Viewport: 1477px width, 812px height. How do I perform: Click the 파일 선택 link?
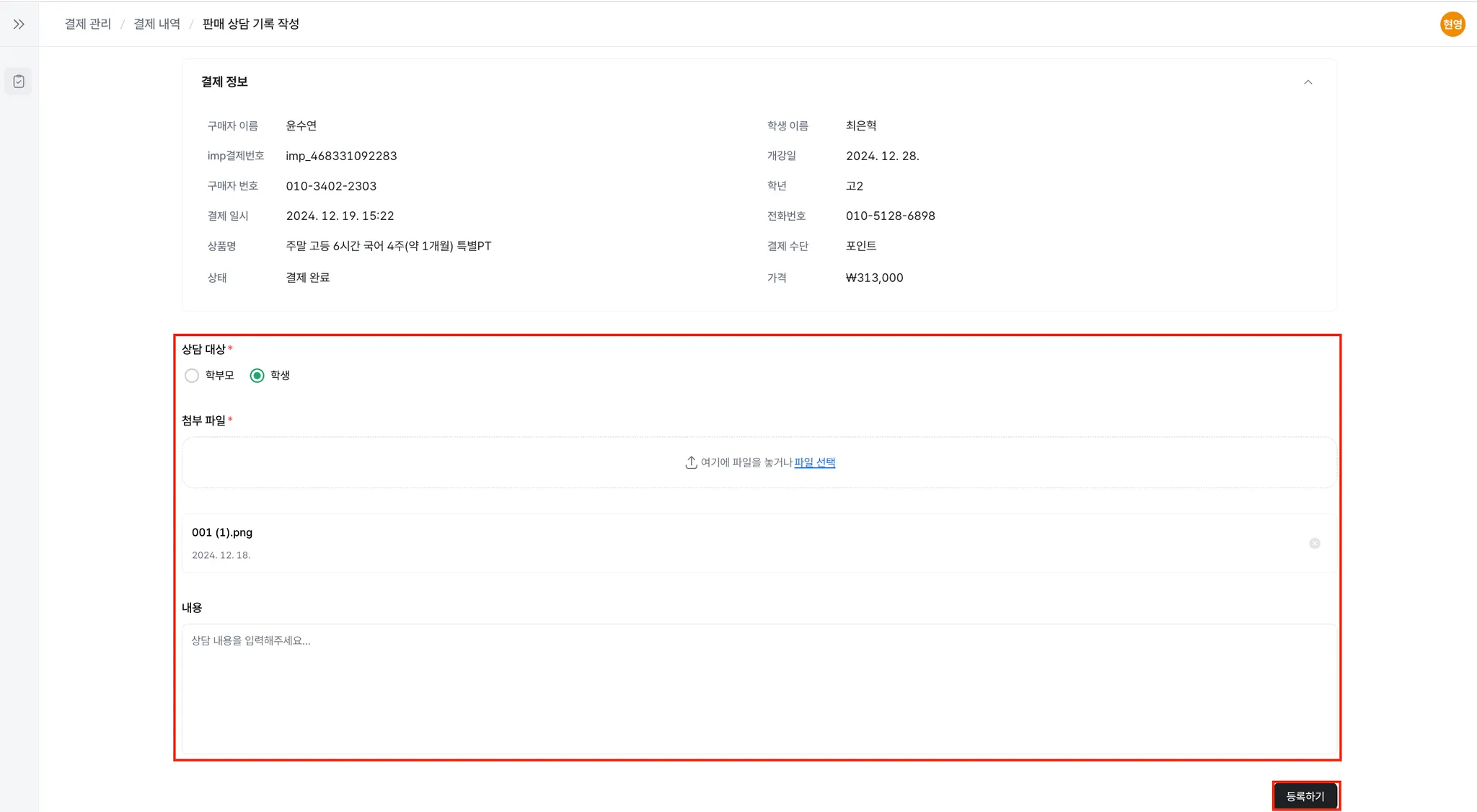click(x=814, y=462)
